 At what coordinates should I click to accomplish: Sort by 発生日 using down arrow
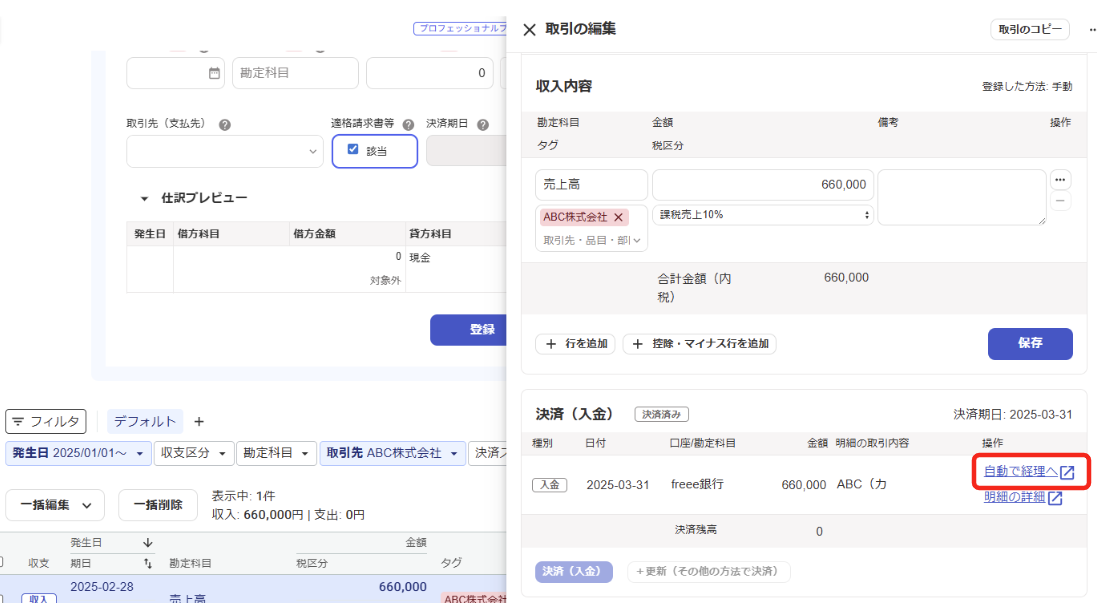tap(148, 543)
